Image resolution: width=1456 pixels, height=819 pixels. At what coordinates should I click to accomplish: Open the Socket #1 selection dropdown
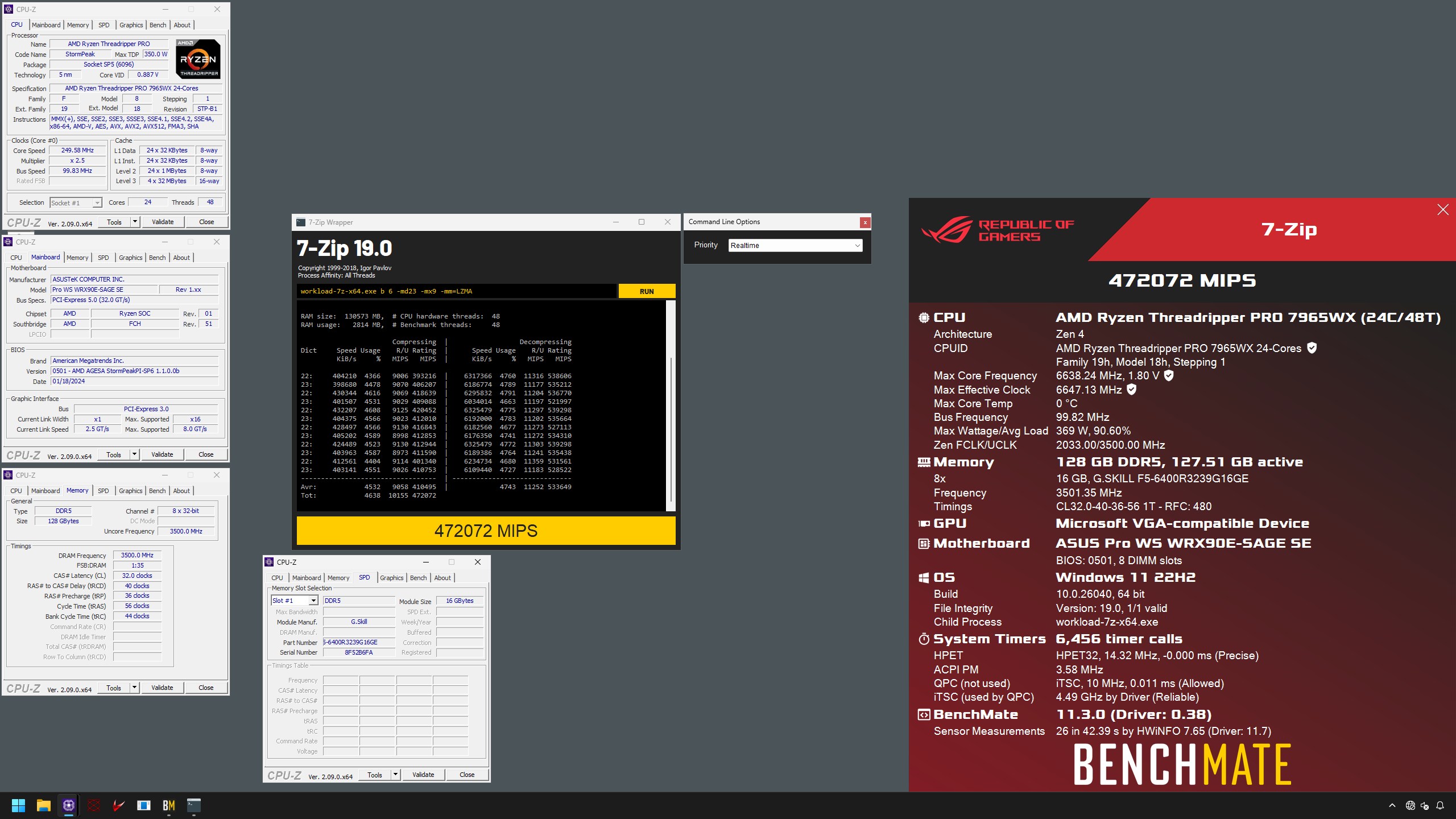point(76,202)
